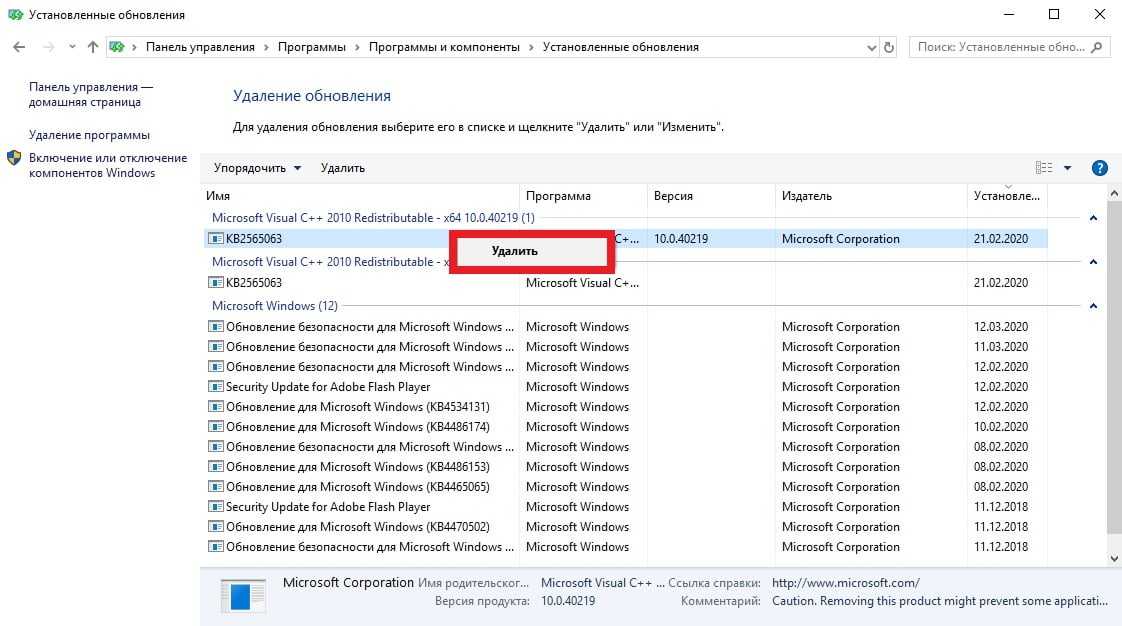Click the search magnifier icon
1122x626 pixels.
point(1097,47)
